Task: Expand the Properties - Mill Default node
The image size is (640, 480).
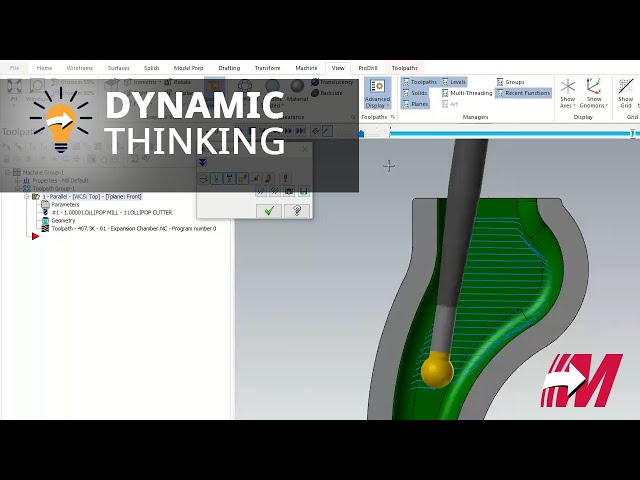Action: (17, 180)
